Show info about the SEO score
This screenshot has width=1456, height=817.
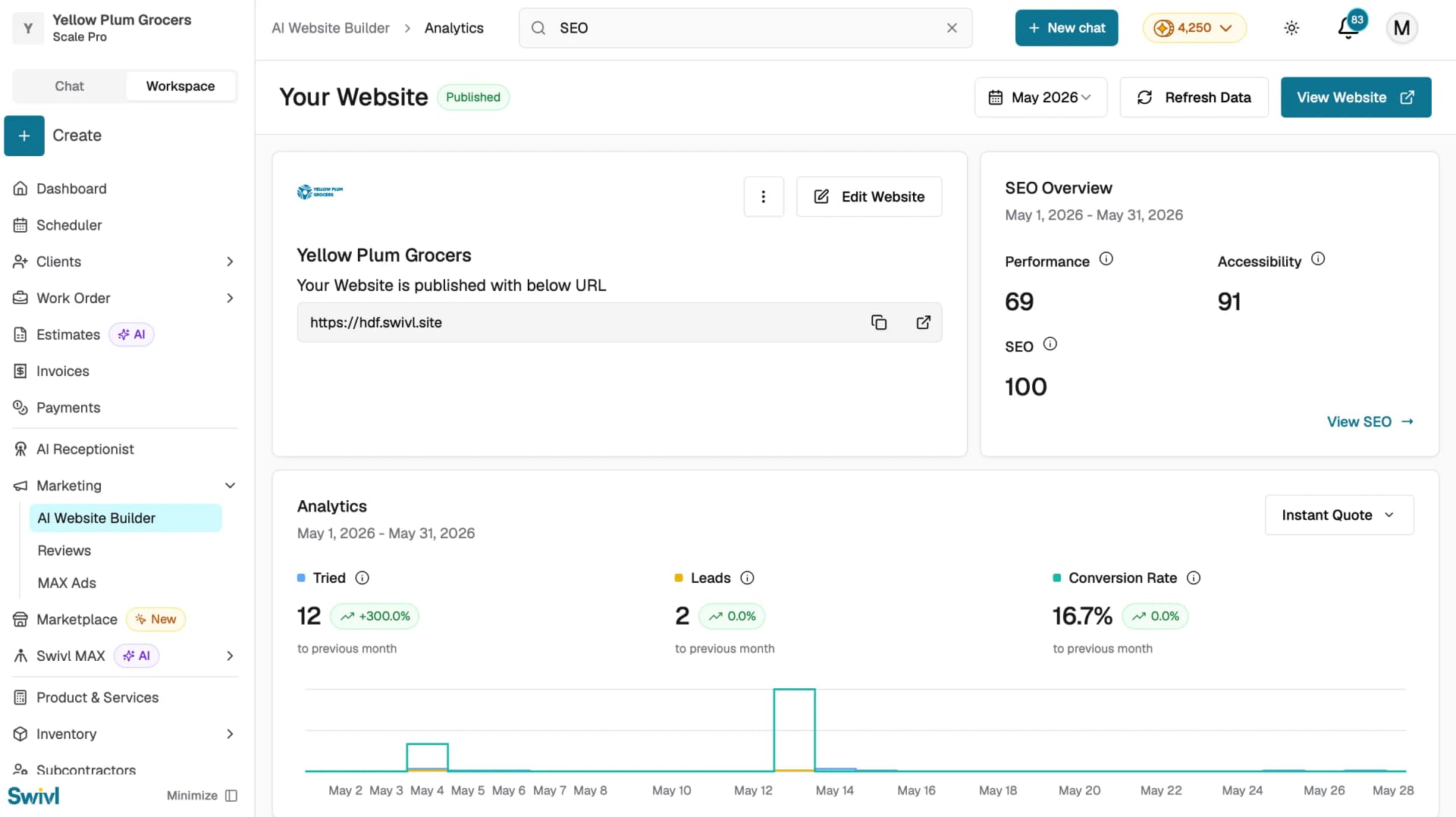click(x=1050, y=344)
